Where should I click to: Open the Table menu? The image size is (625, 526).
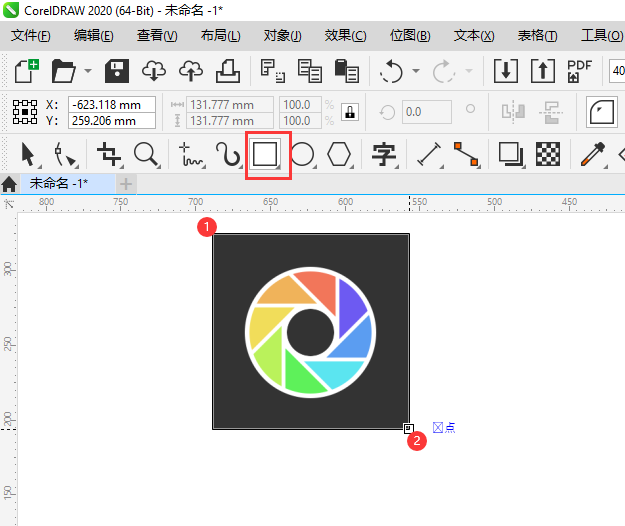pos(537,35)
